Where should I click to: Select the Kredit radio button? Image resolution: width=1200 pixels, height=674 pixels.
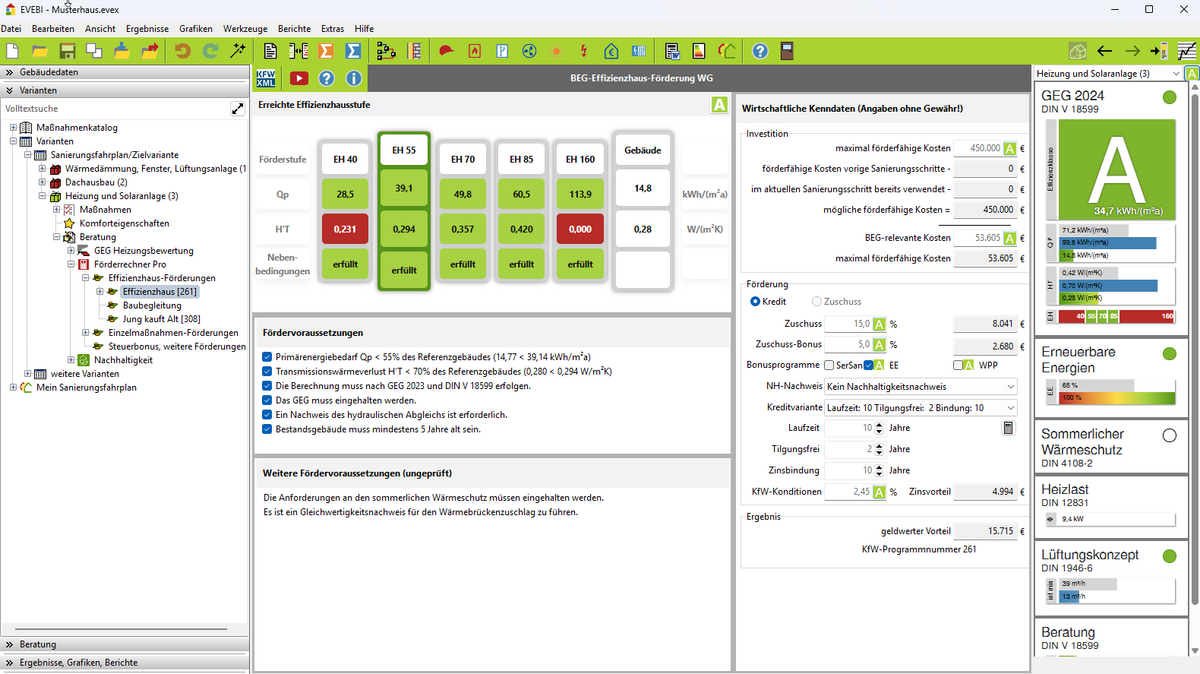755,301
